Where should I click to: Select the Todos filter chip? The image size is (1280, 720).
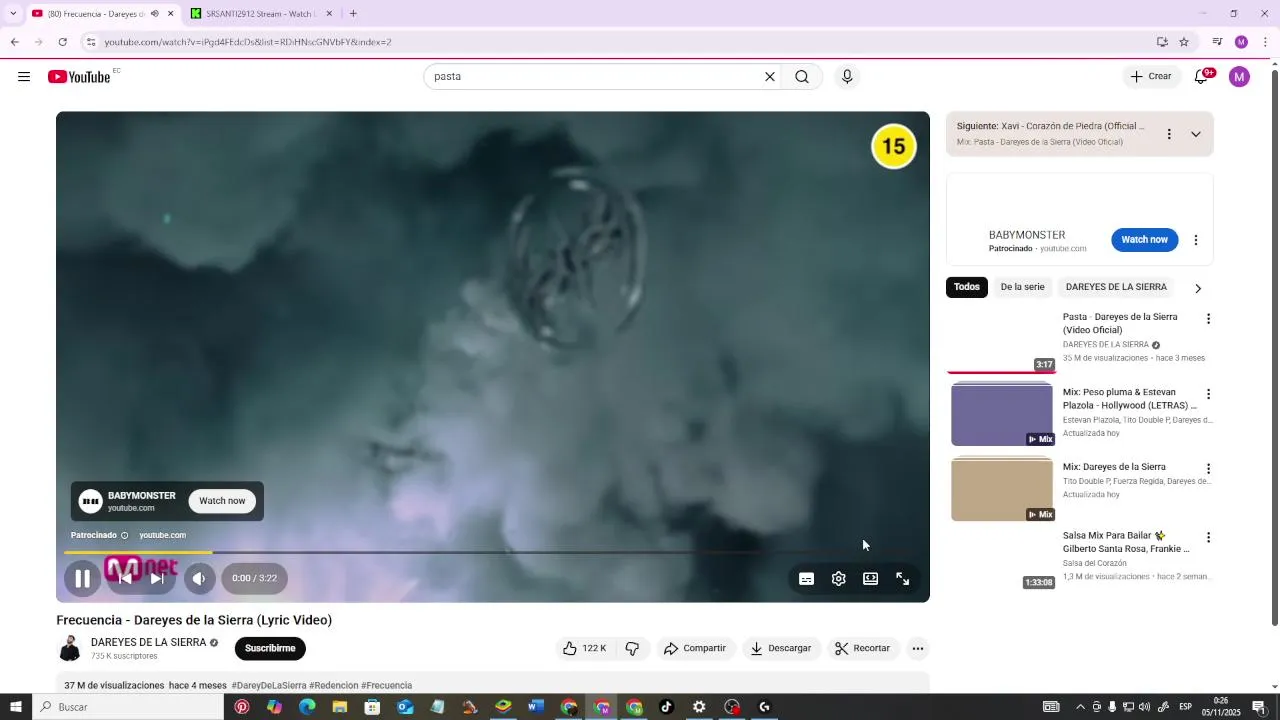pyautogui.click(x=967, y=287)
